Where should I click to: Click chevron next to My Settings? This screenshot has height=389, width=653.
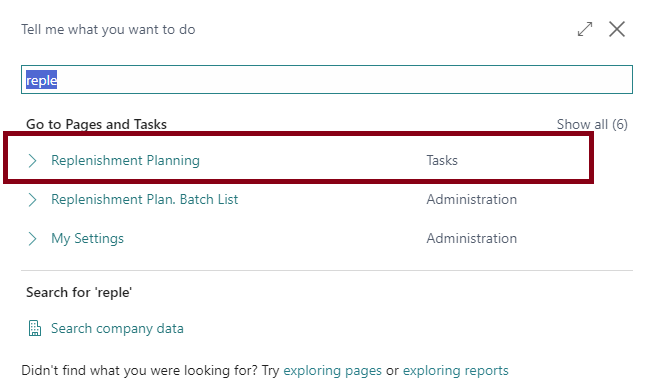(32, 239)
